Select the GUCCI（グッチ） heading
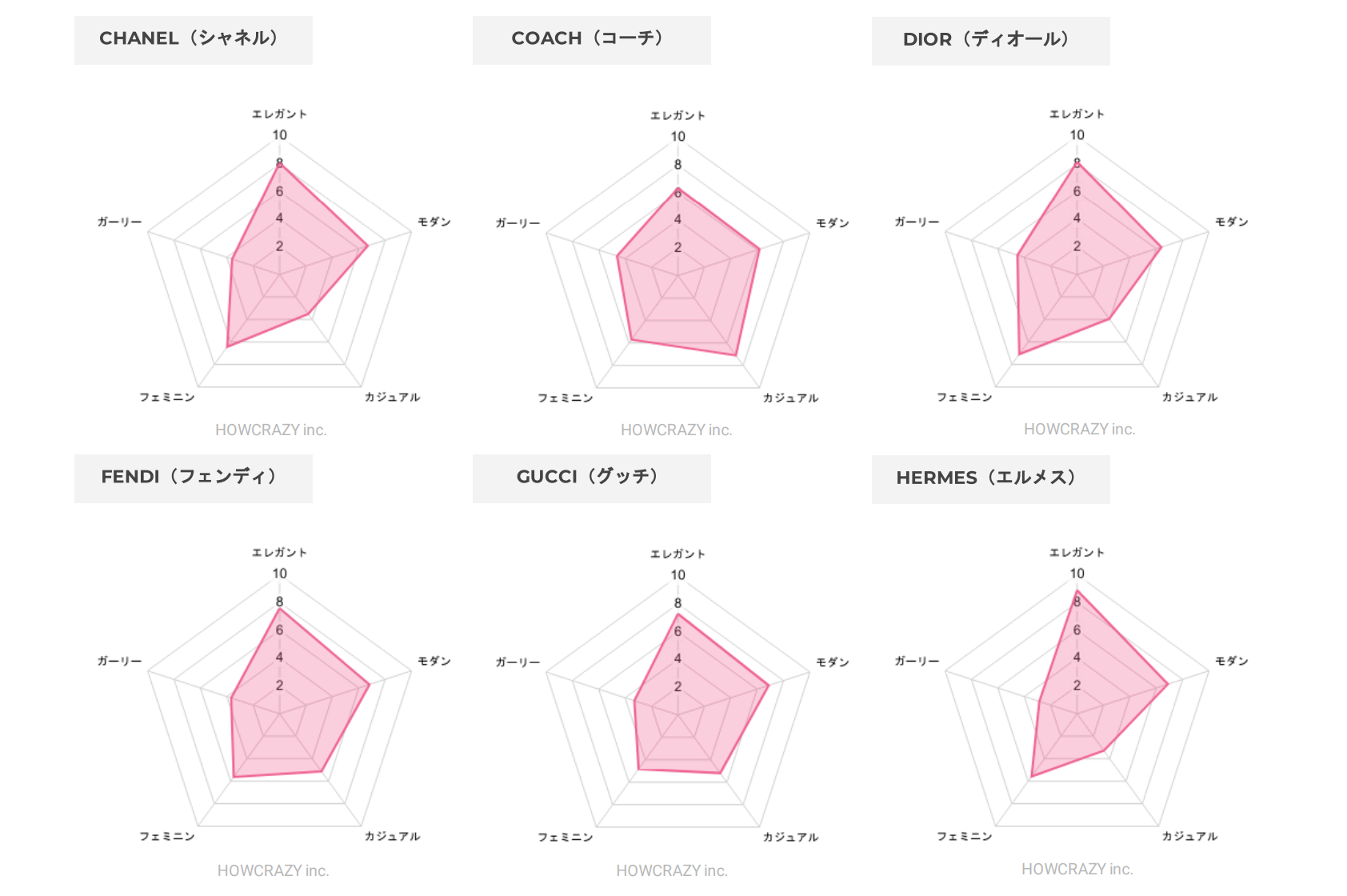This screenshot has height=896, width=1347. pyautogui.click(x=591, y=478)
